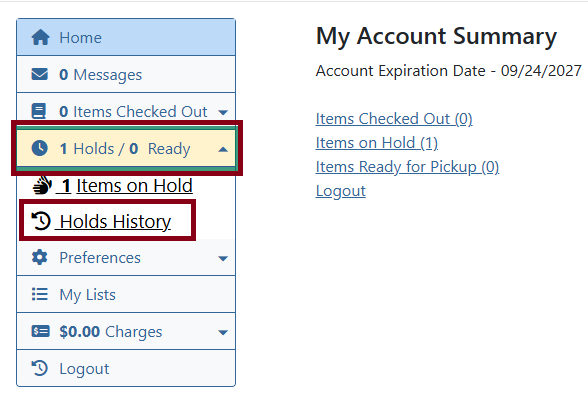Open the Home menu item
Image resolution: width=588 pixels, height=399 pixels.
[x=126, y=38]
